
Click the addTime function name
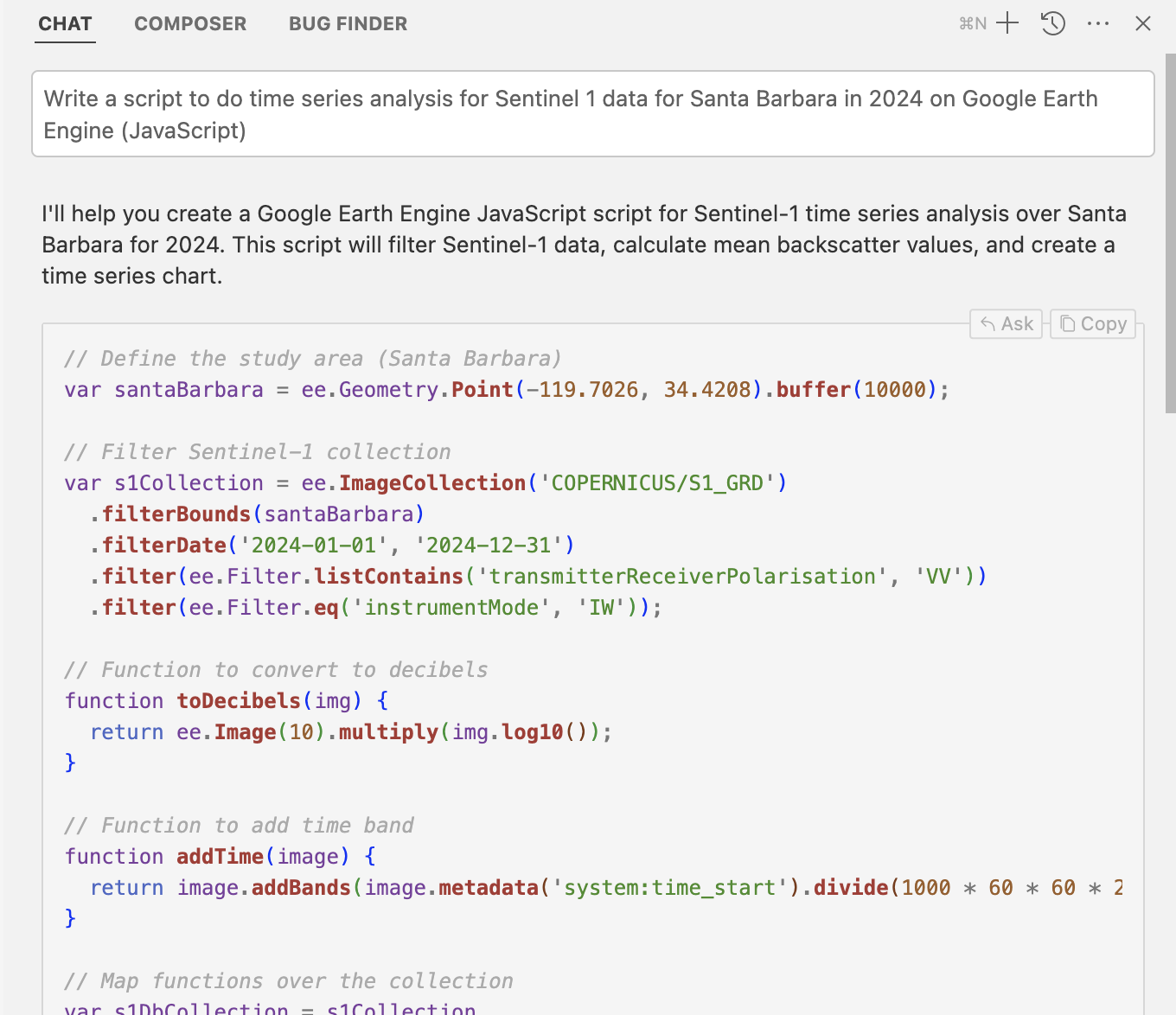coord(220,856)
